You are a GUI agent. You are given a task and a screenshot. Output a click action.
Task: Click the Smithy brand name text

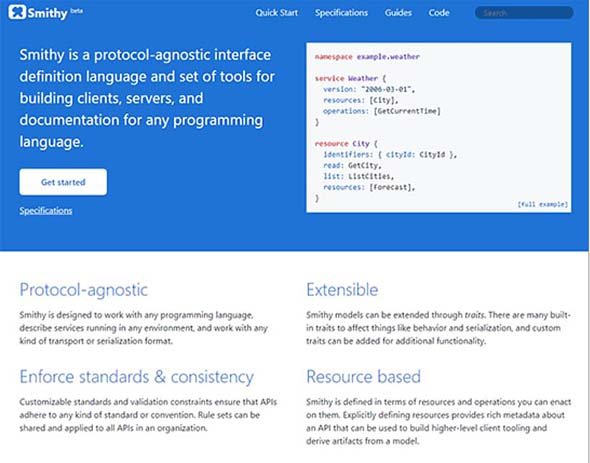[47, 14]
